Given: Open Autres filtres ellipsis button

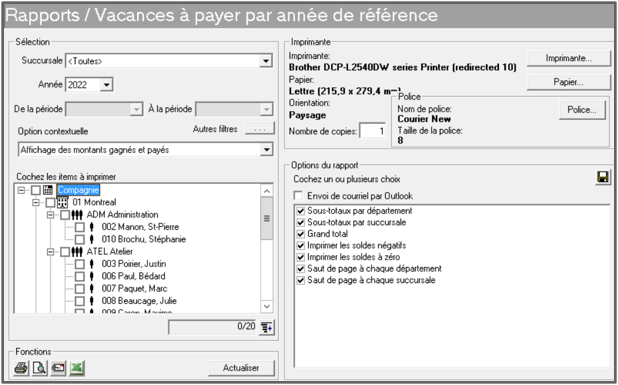Looking at the screenshot, I should tap(260, 129).
